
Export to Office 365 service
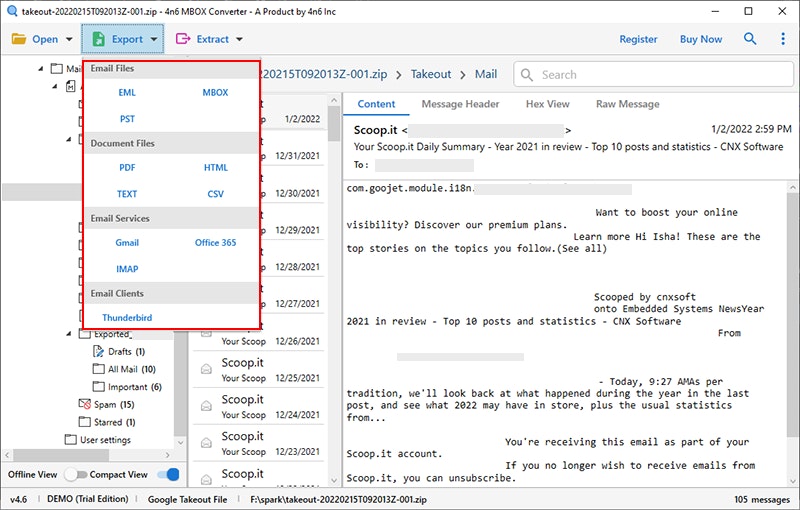click(x=215, y=243)
